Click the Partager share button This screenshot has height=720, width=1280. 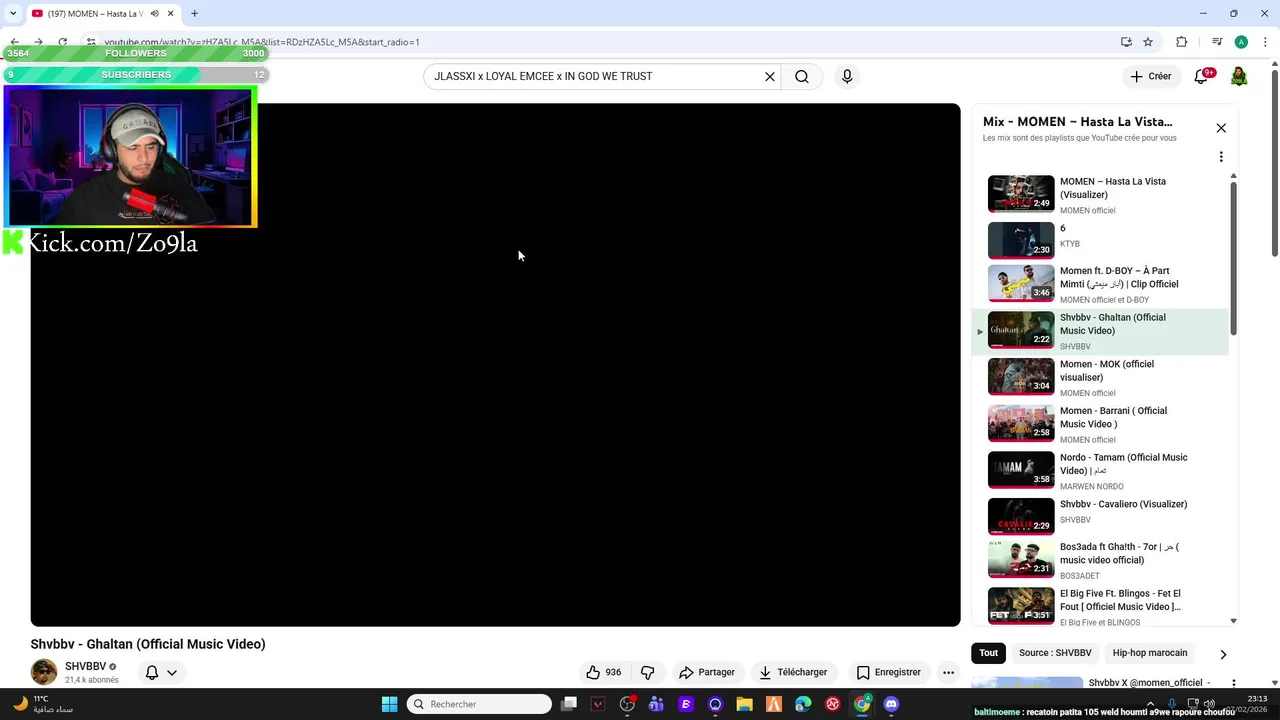[x=706, y=672]
